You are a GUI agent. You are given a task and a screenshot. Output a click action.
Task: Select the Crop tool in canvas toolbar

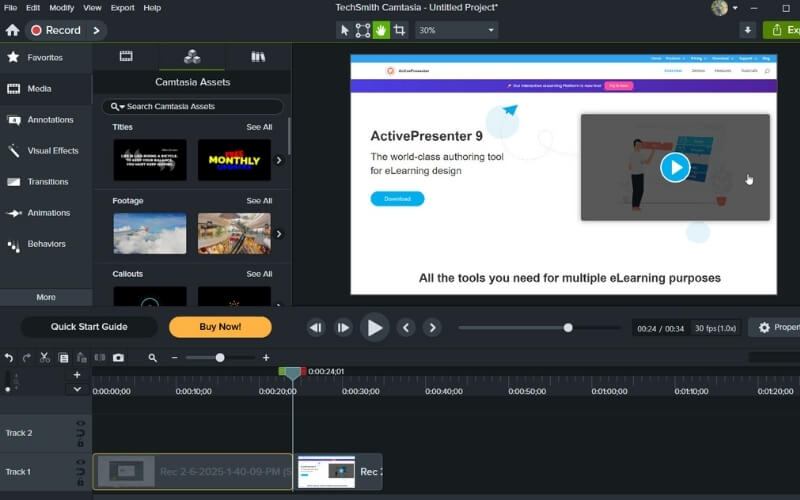click(x=399, y=30)
